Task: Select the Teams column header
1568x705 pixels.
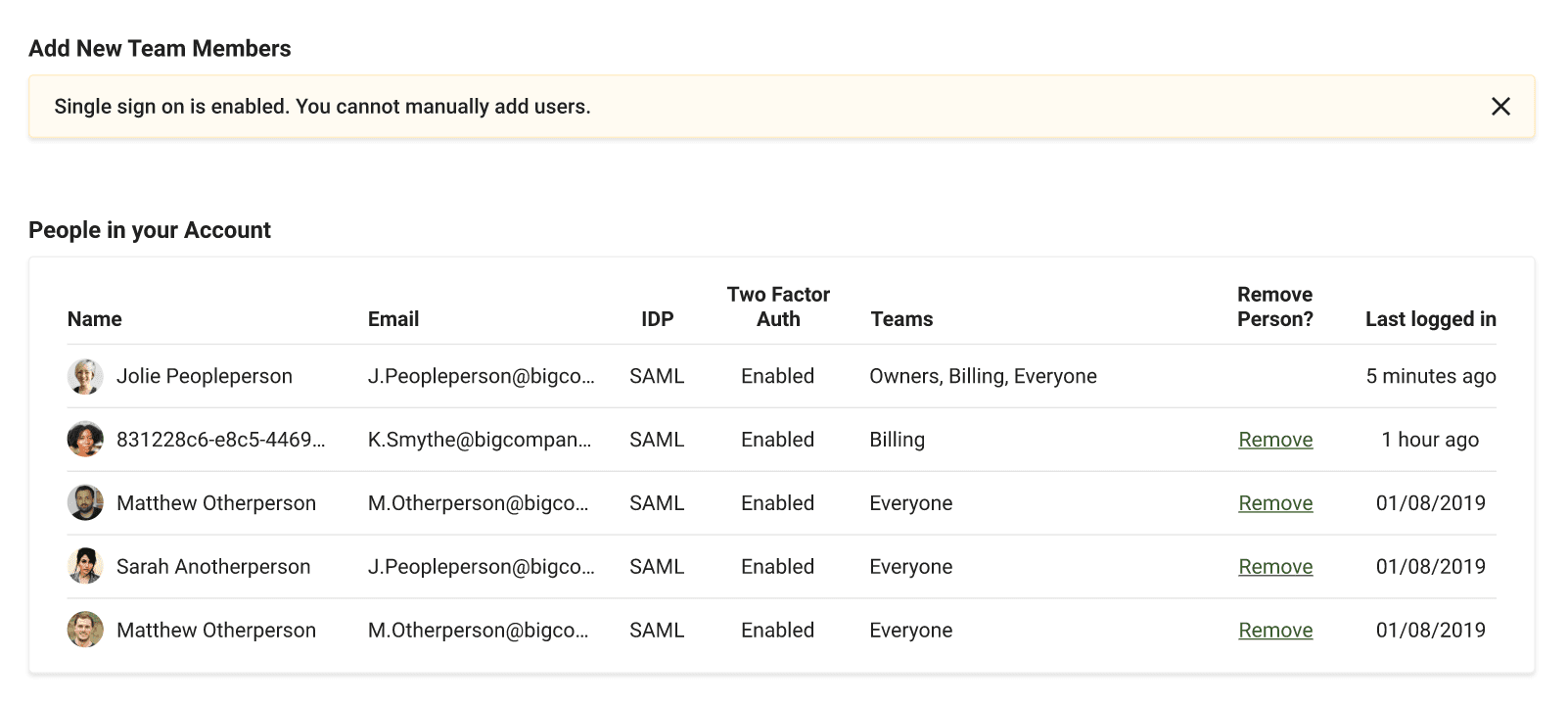Action: [901, 319]
